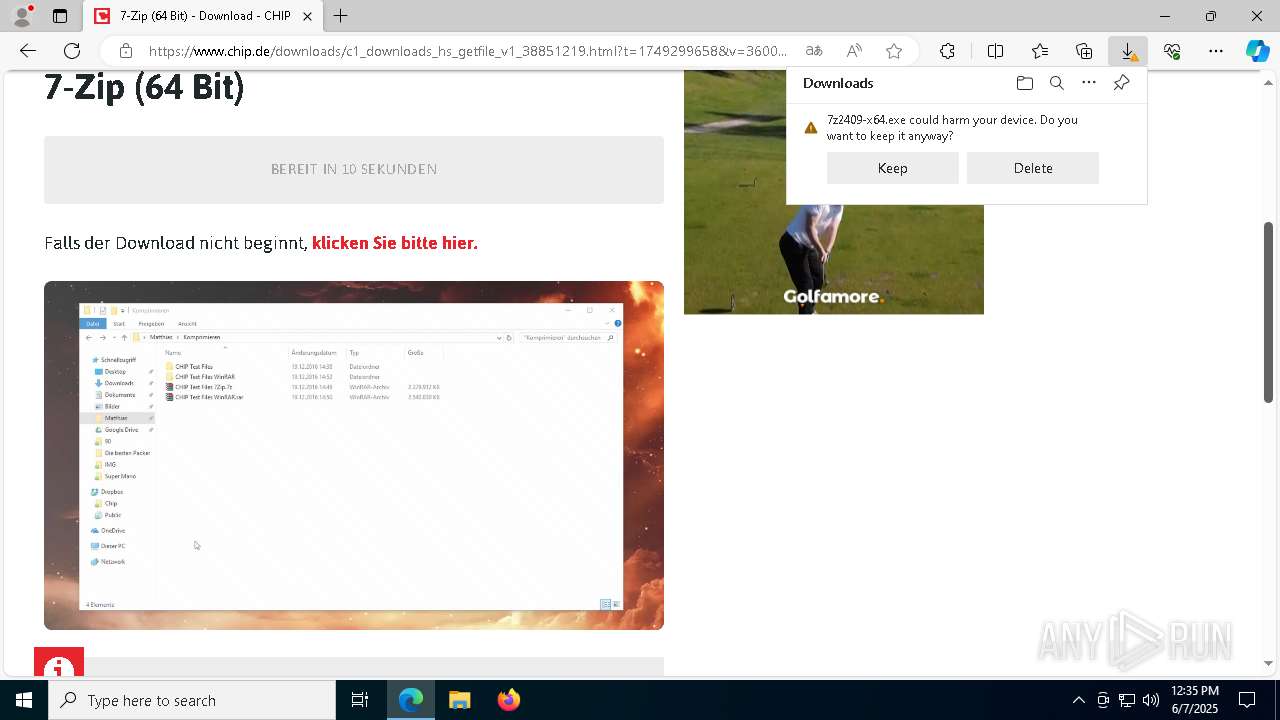Click the Golfamore advertisement

(834, 260)
